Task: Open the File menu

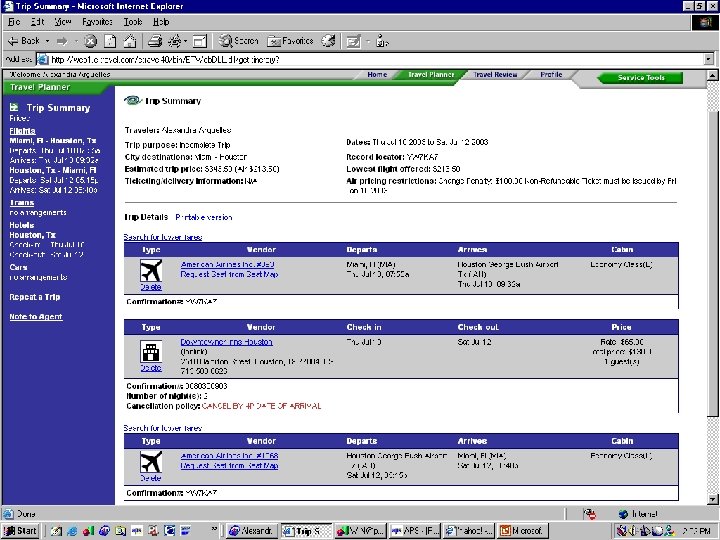Action: click(x=14, y=22)
